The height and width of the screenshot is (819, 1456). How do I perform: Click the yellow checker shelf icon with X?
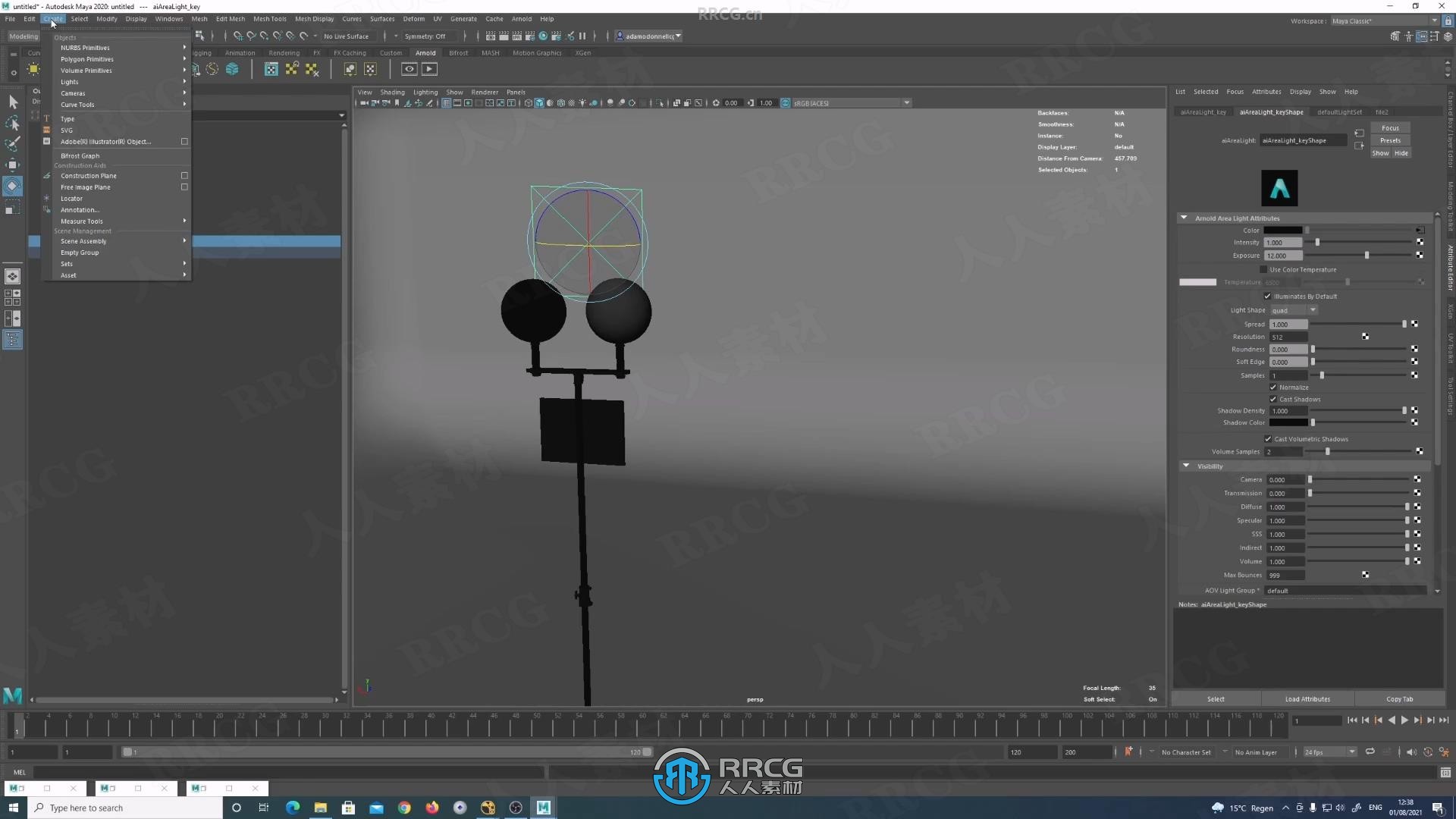tap(312, 69)
